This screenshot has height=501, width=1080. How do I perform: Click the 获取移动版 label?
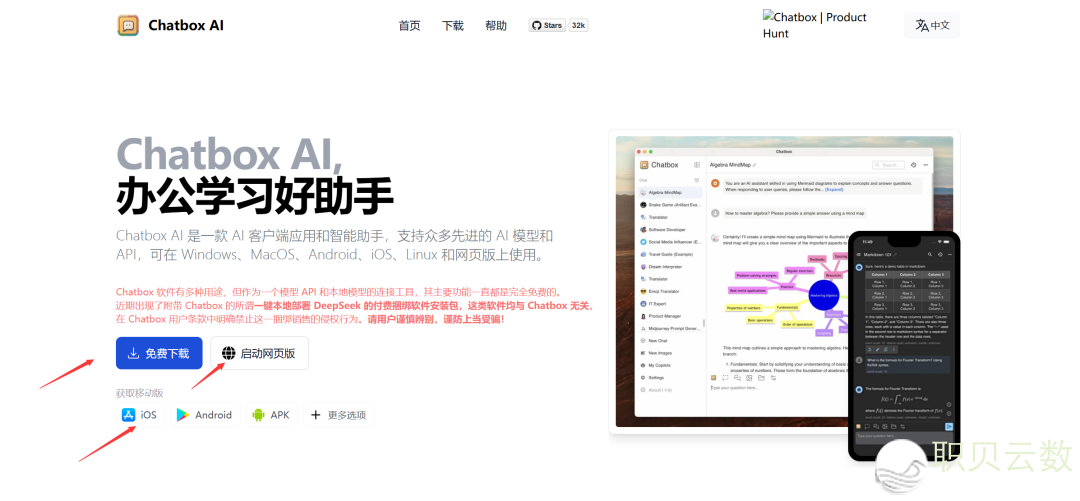click(140, 393)
